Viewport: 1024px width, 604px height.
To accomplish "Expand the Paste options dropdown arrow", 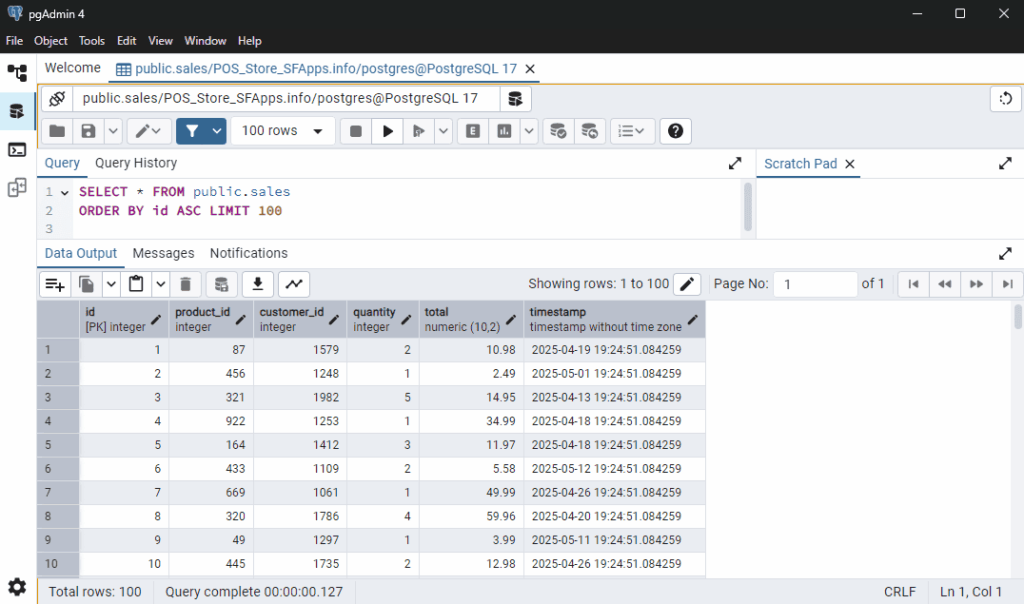I will pos(161,284).
